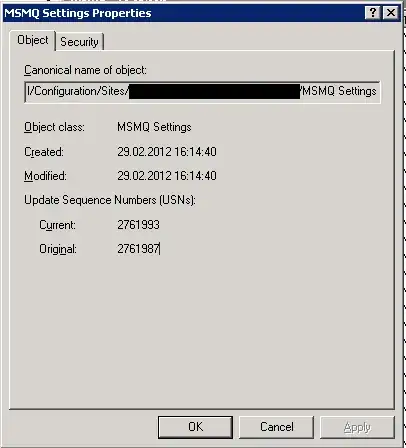The width and height of the screenshot is (406, 448).
Task: Close the MSMQ Settings Properties dialog
Action: pos(390,13)
